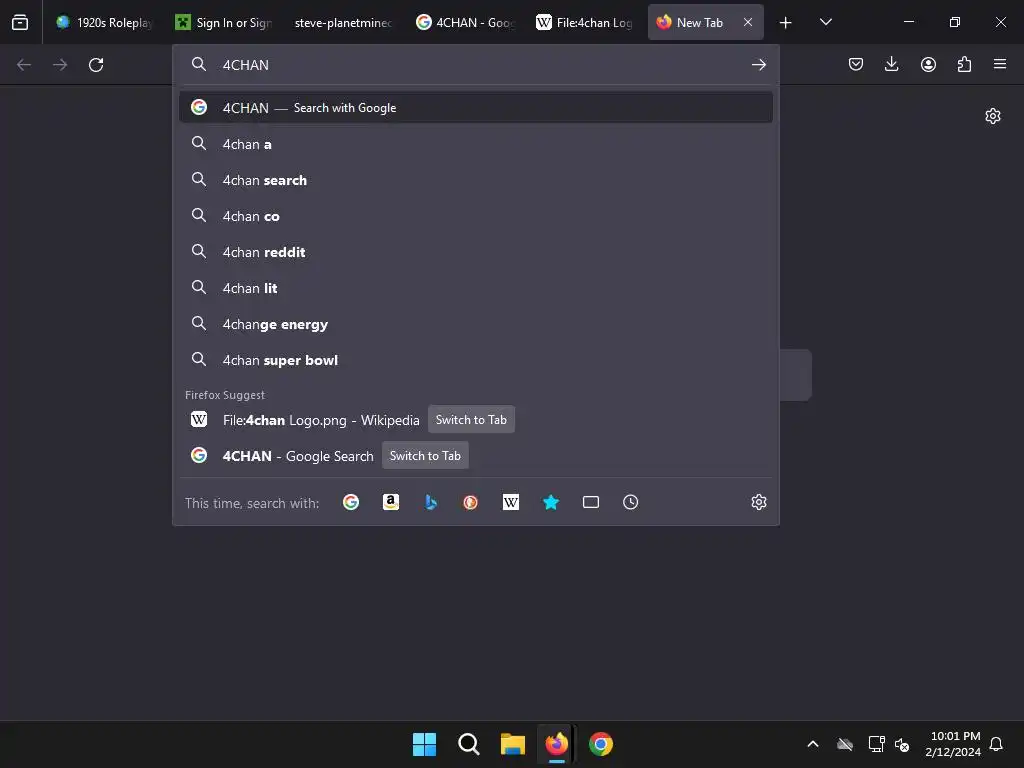Click the muted volume tray icon
The height and width of the screenshot is (768, 1024).
[x=902, y=744]
